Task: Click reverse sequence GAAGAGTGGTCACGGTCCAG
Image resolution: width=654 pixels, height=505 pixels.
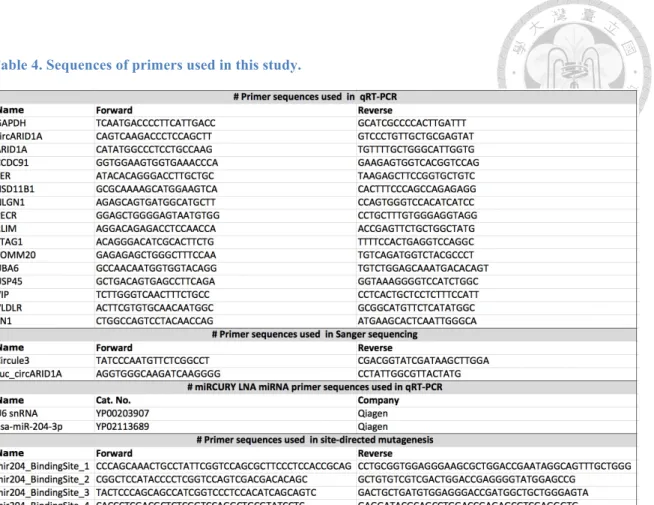Action: tap(418, 163)
